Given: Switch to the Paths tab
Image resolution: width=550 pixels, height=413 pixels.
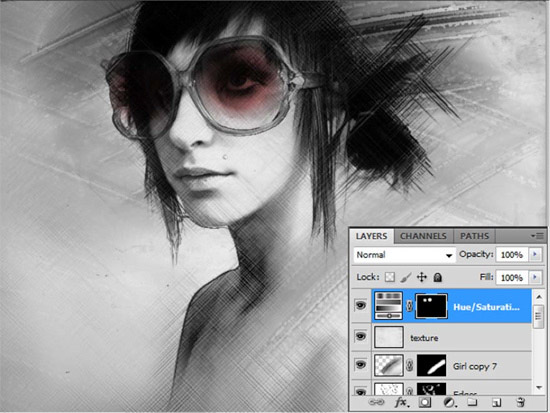Looking at the screenshot, I should (x=474, y=236).
